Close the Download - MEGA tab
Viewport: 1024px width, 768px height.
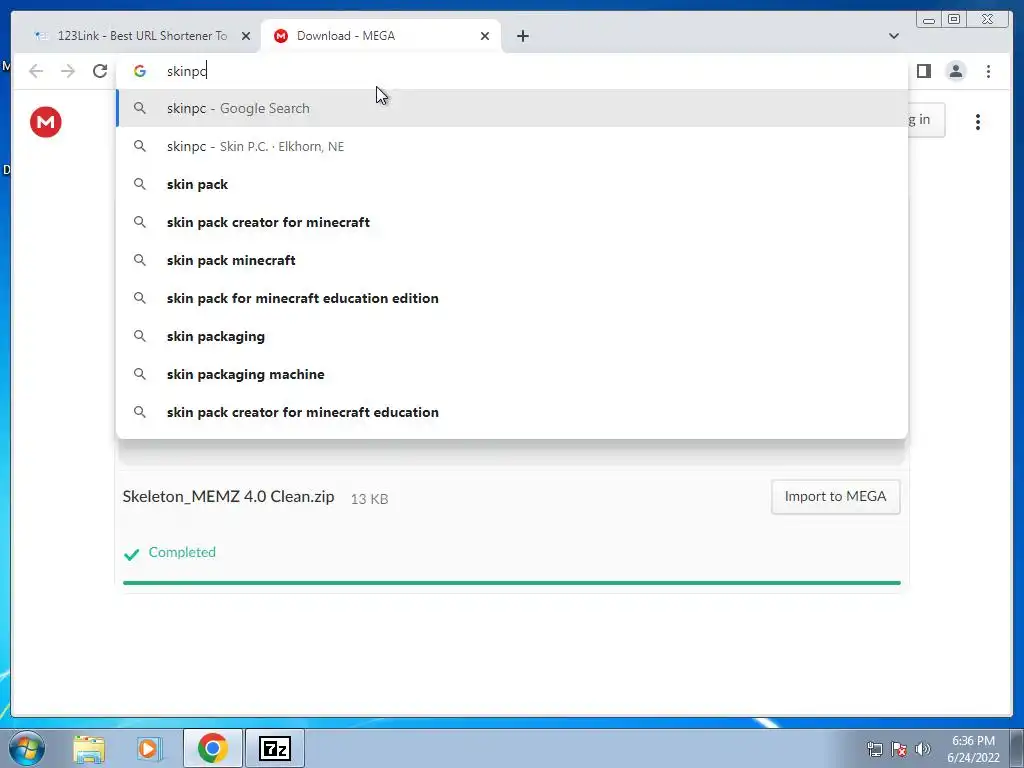[485, 36]
